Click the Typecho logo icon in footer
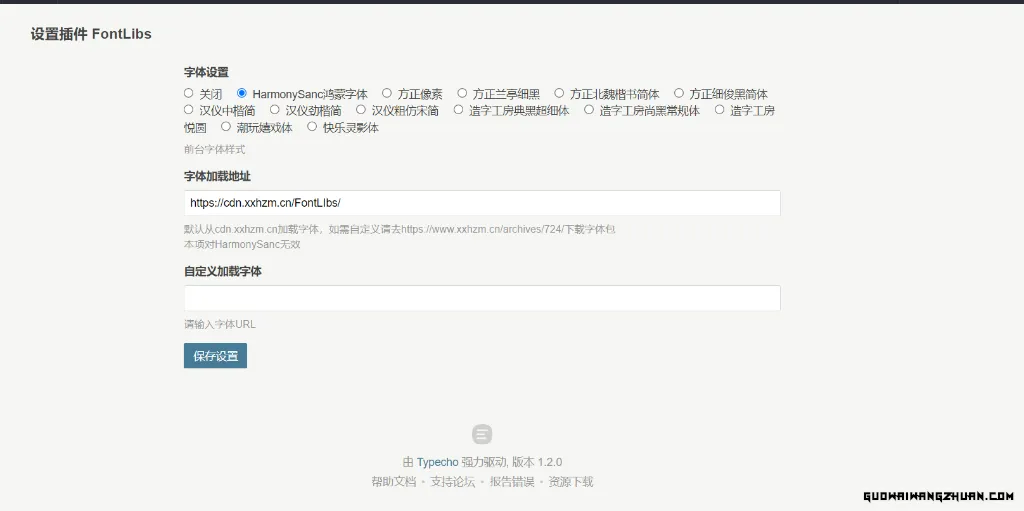The height and width of the screenshot is (511, 1024). [482, 435]
